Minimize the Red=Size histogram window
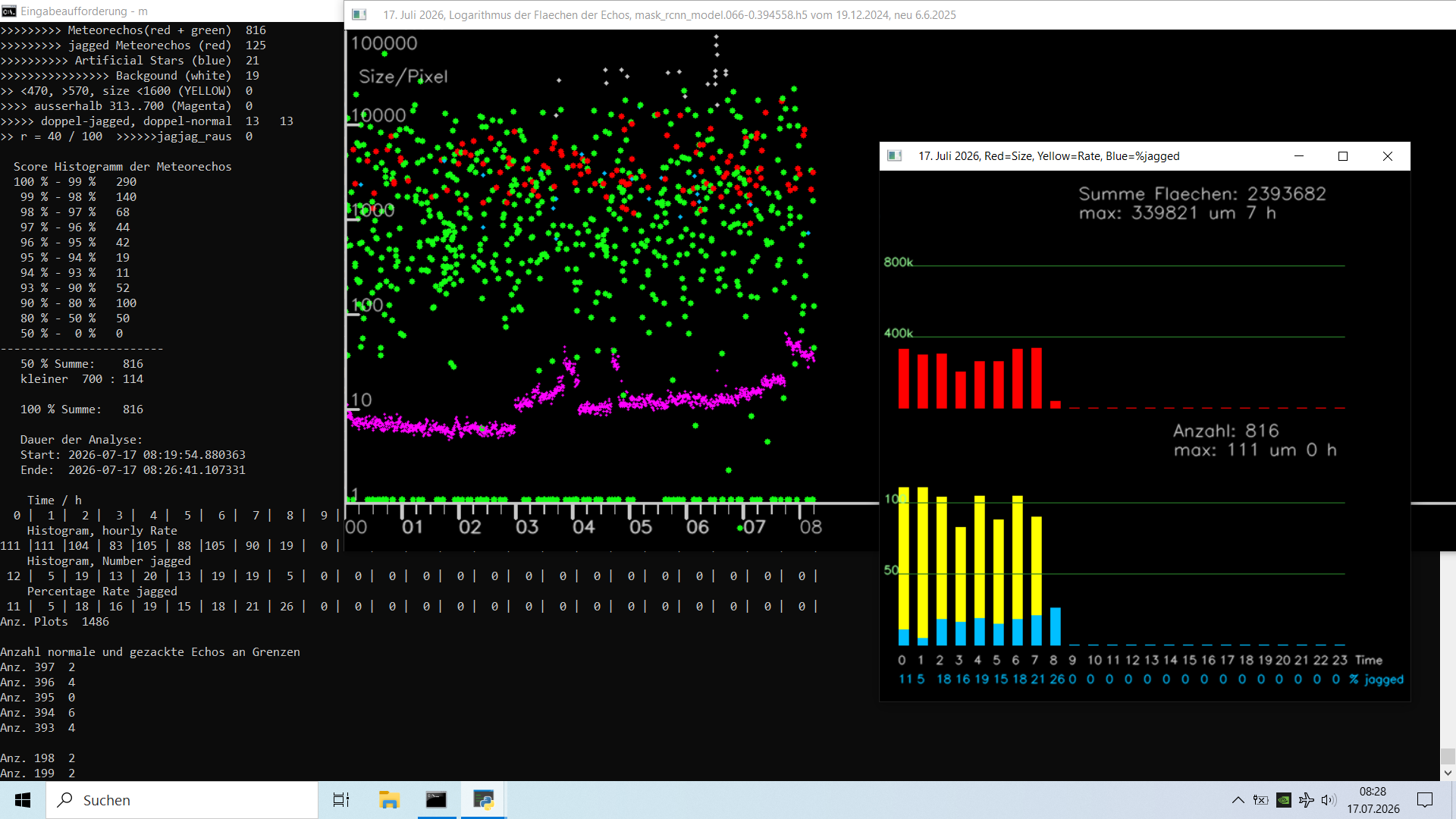This screenshot has width=1456, height=819. coord(1299,155)
